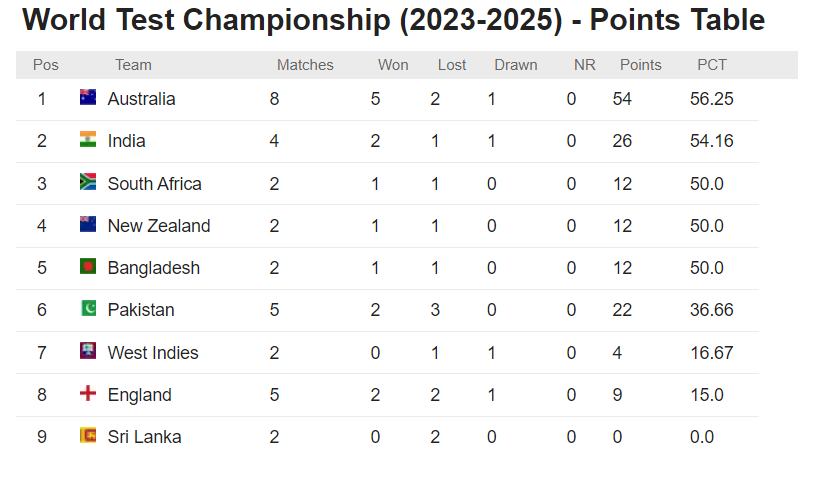
Task: Select the Pakistan team name
Action: click(x=141, y=310)
